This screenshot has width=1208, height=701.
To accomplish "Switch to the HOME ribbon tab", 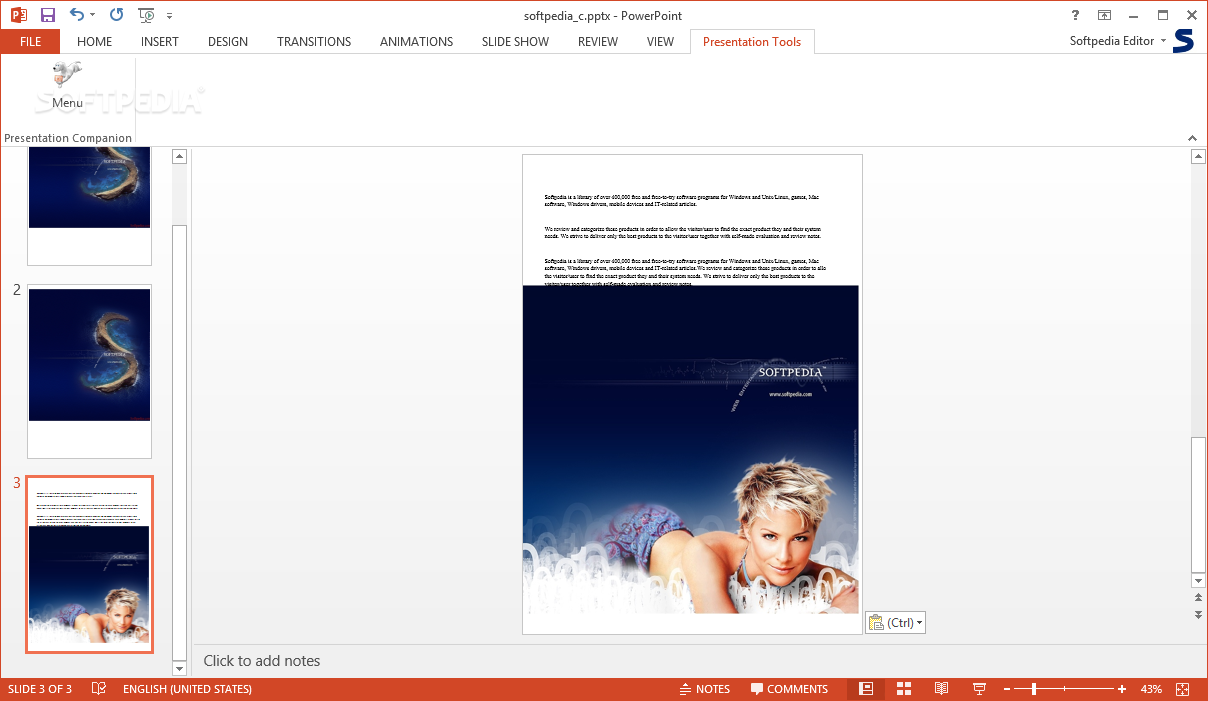I will (x=94, y=41).
